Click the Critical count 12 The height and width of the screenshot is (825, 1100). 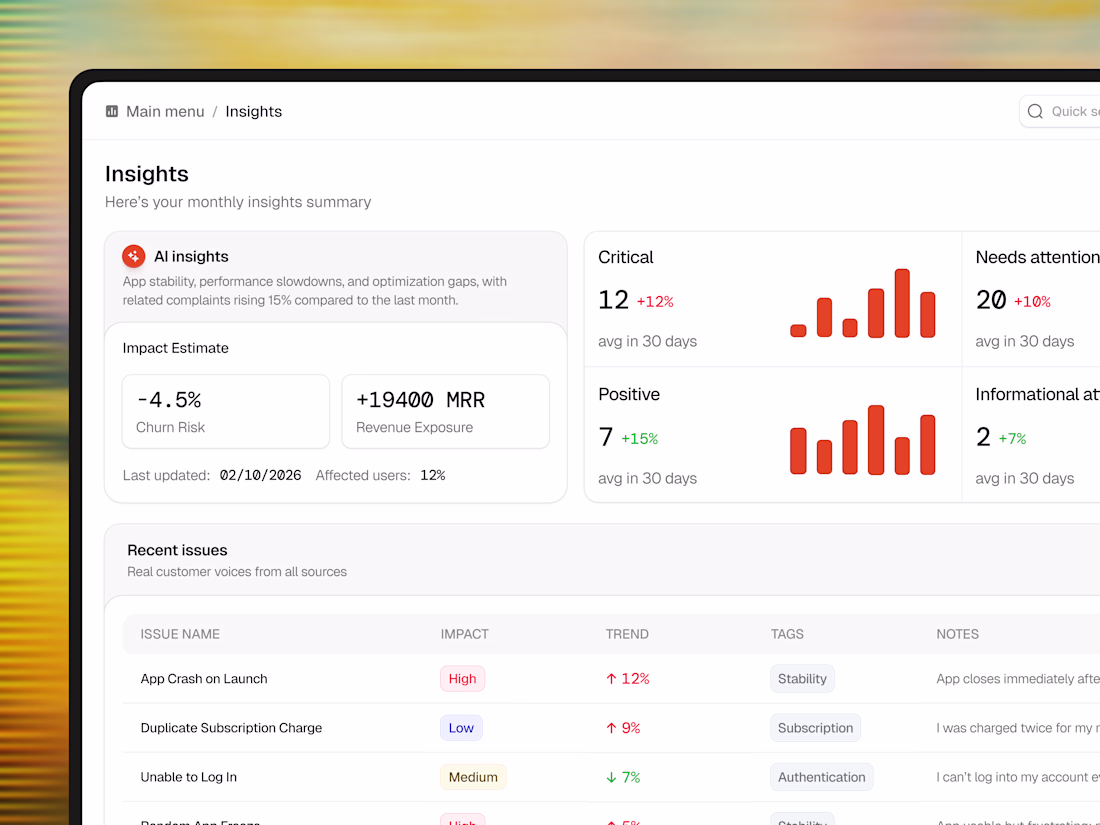[x=613, y=300]
